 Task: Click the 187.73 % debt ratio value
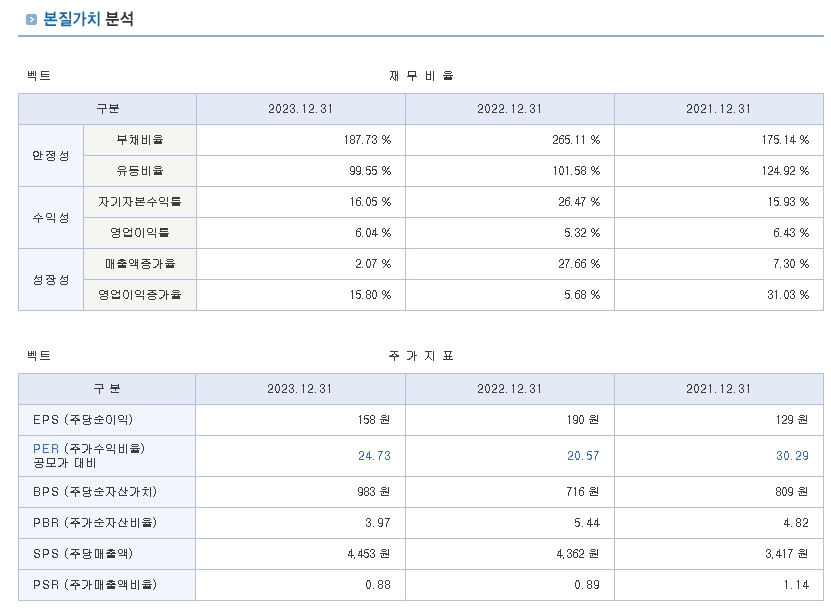[367, 140]
